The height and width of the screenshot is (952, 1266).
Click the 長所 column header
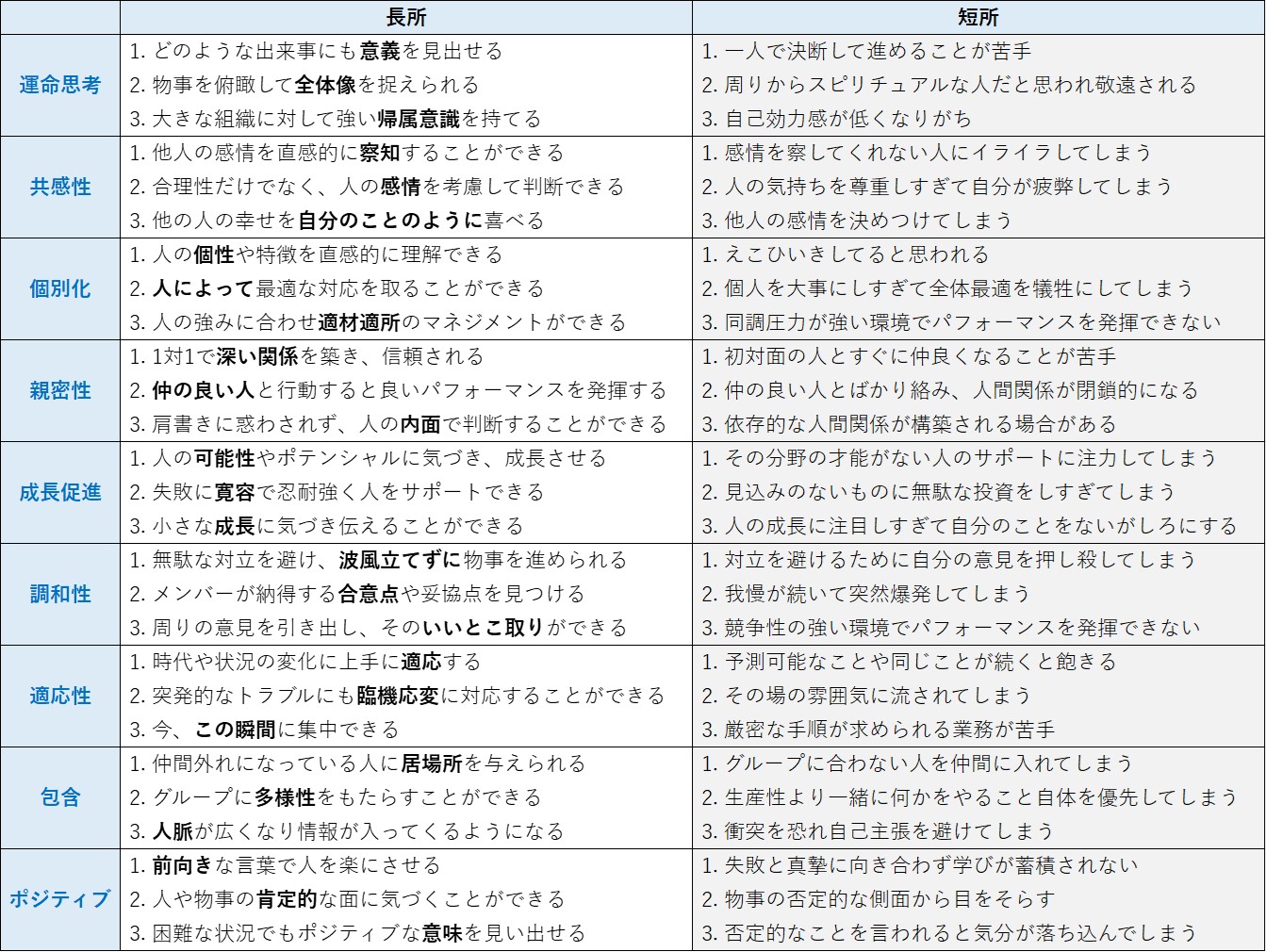tap(406, 17)
